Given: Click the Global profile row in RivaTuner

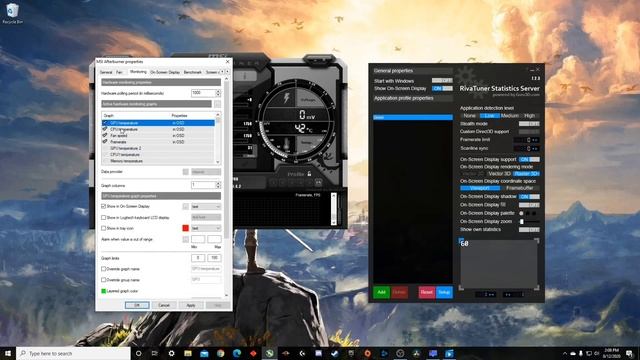Looking at the screenshot, I should (x=413, y=118).
